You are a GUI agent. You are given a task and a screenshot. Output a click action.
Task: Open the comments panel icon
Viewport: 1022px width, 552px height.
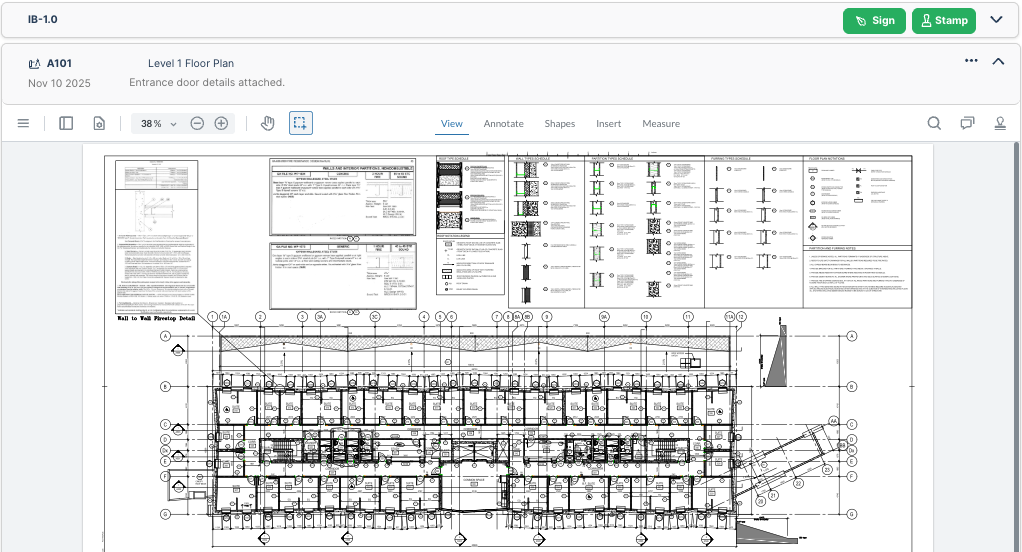point(967,124)
